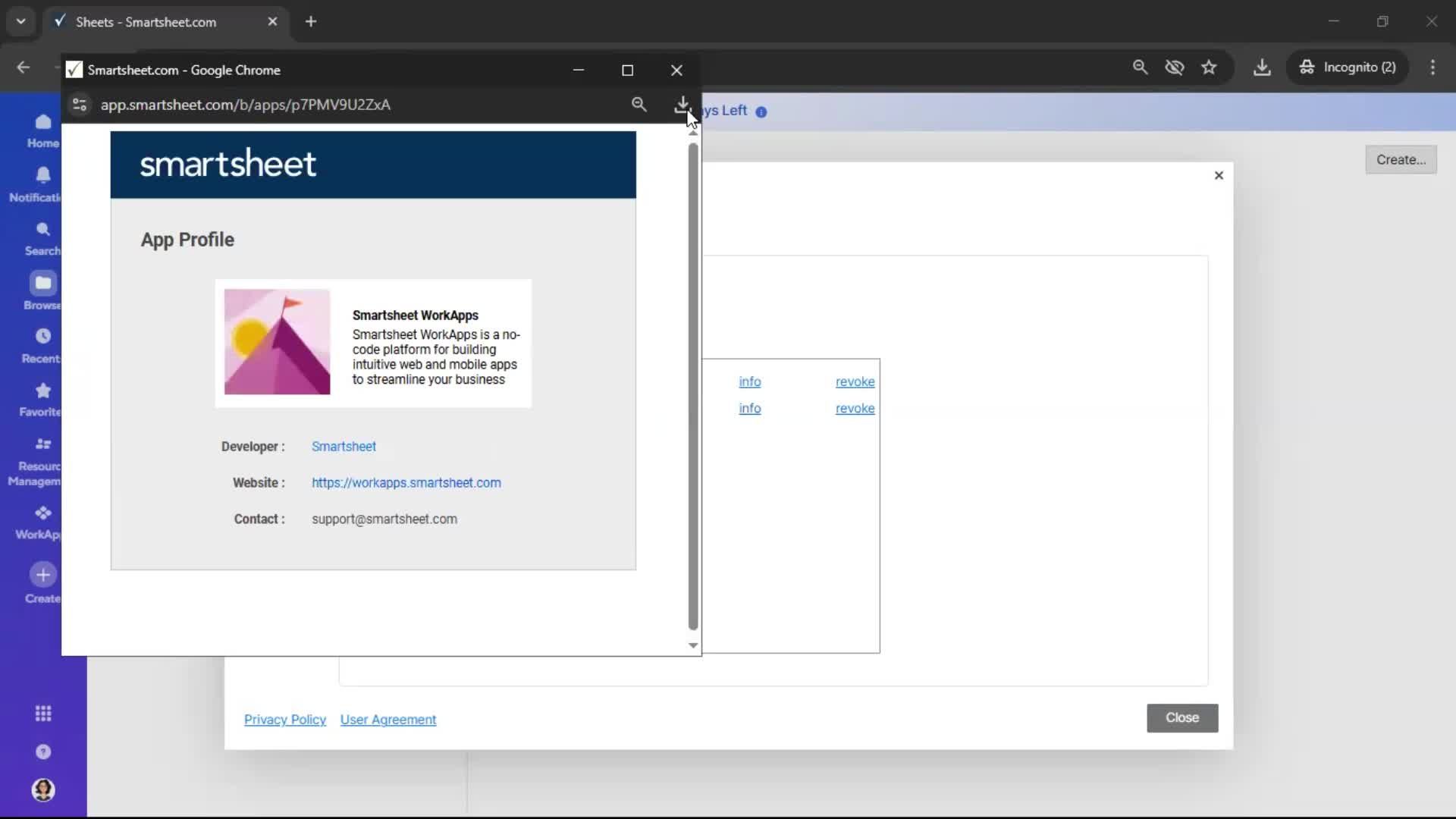Screen dimensions: 1456x819
Task: Toggle the bookmark star in Chrome toolbar
Action: click(1209, 67)
